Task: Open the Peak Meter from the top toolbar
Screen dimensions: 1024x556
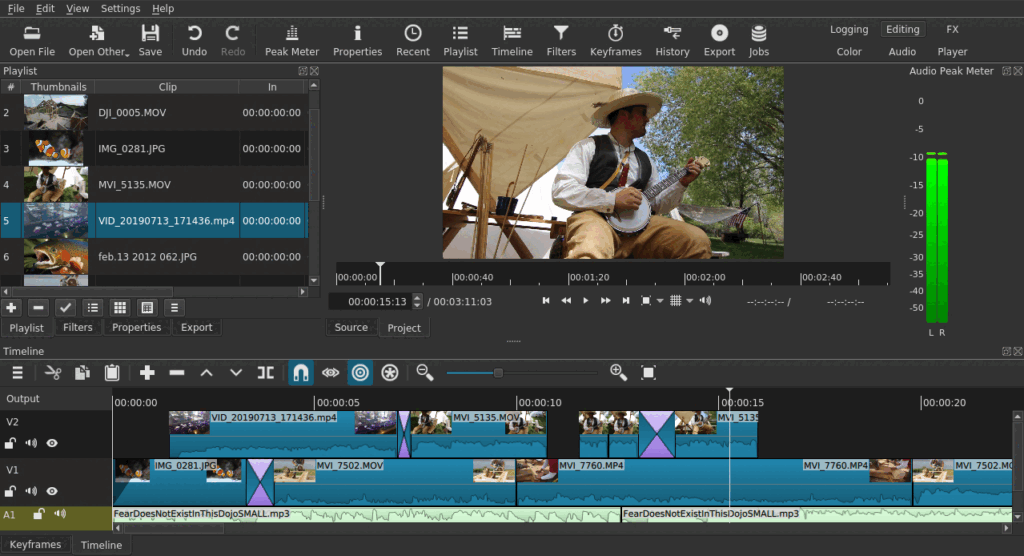Action: (291, 40)
